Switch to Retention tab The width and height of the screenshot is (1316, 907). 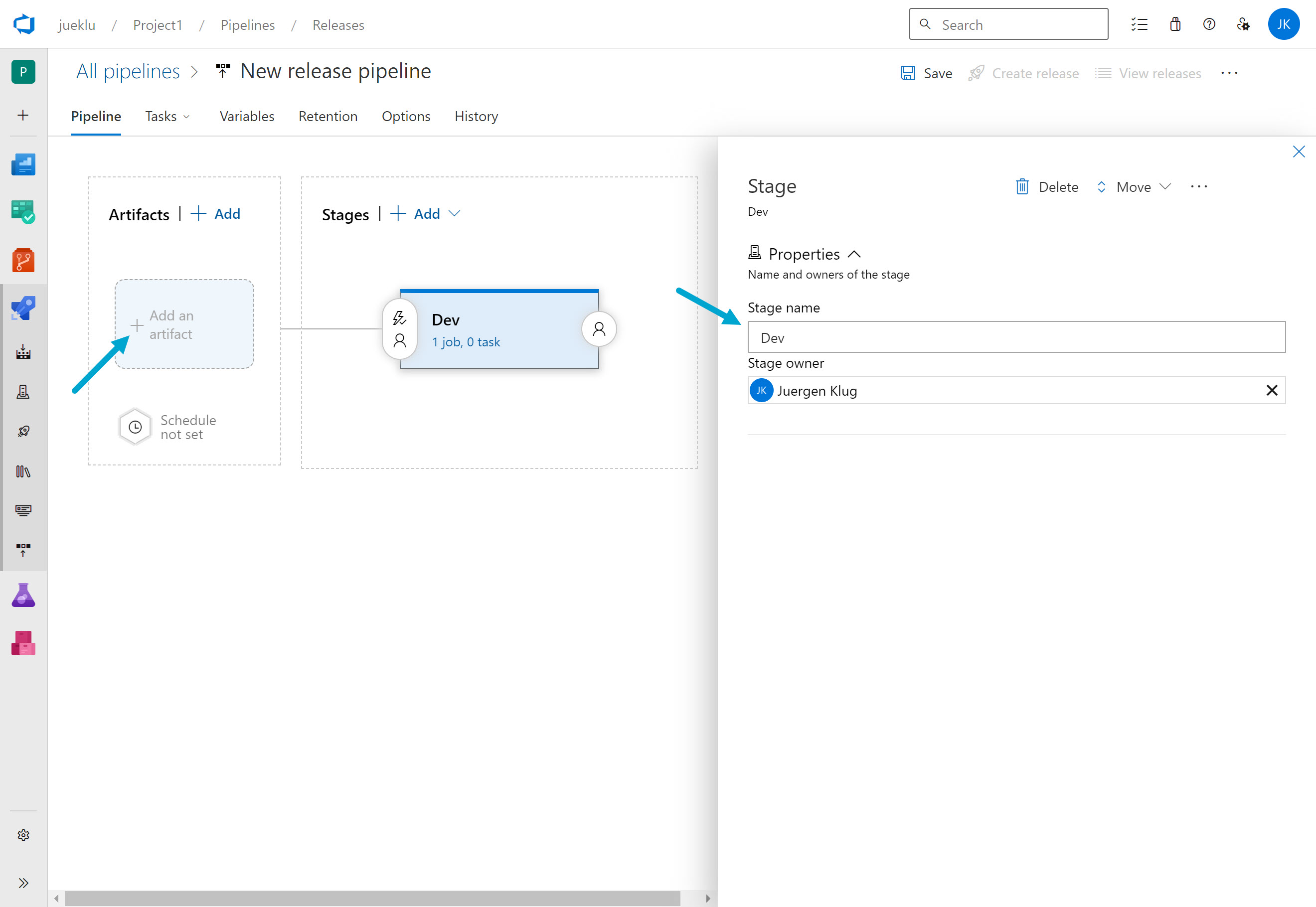pos(328,117)
